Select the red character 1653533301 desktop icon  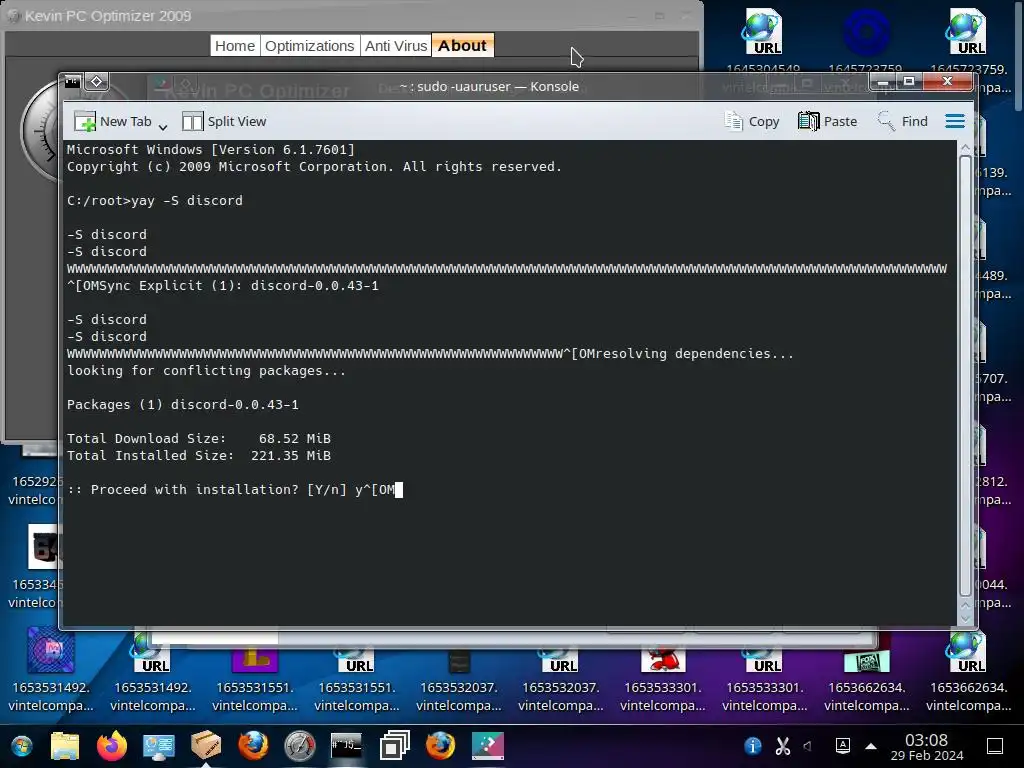click(662, 671)
